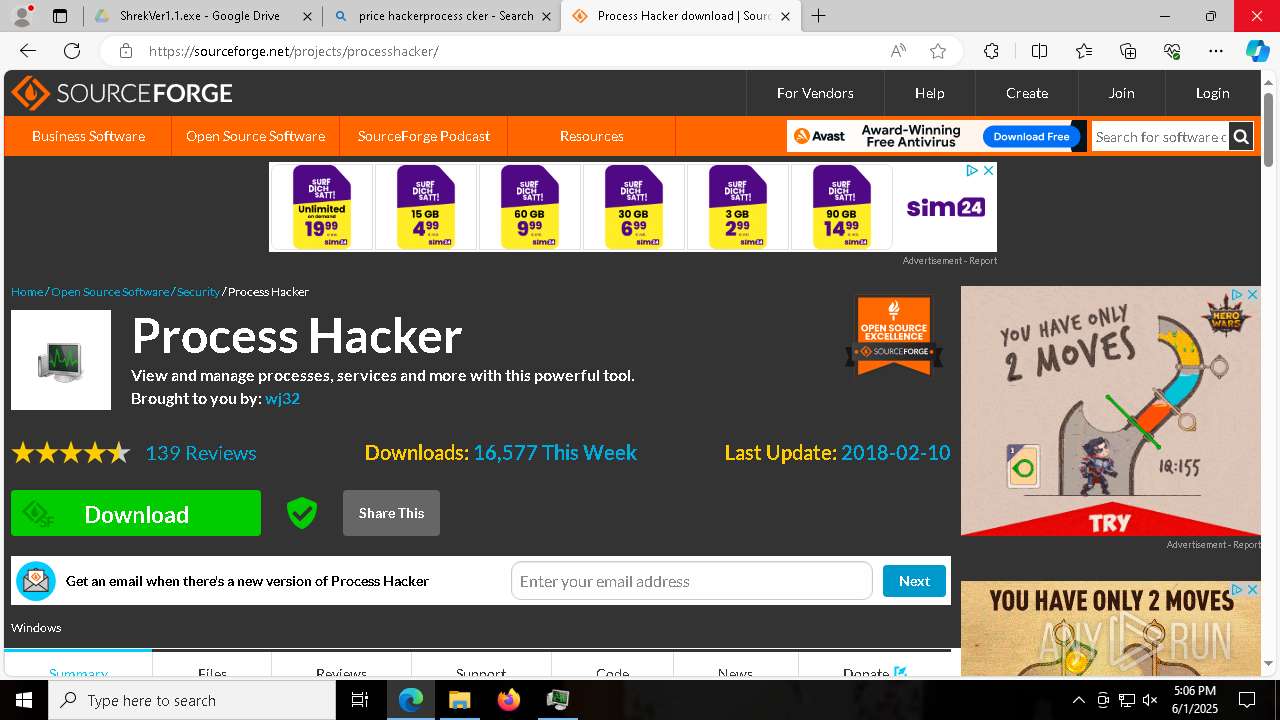Open the Extensions puzzle icon

coord(991,51)
